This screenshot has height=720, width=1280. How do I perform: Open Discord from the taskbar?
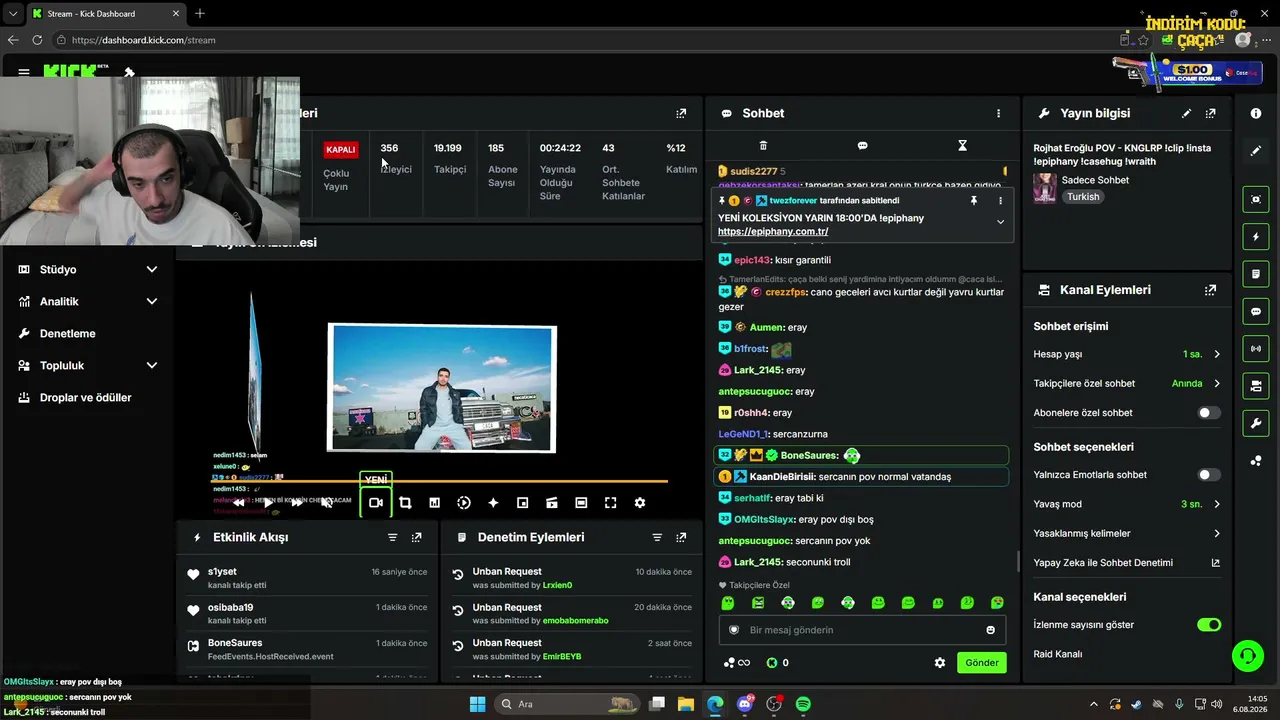click(x=745, y=704)
